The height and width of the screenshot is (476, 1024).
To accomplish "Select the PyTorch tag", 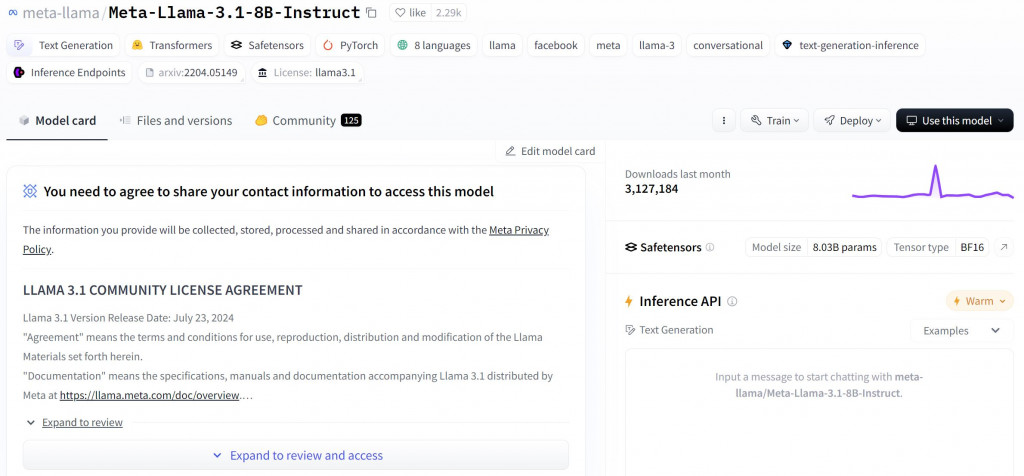I will pos(350,45).
